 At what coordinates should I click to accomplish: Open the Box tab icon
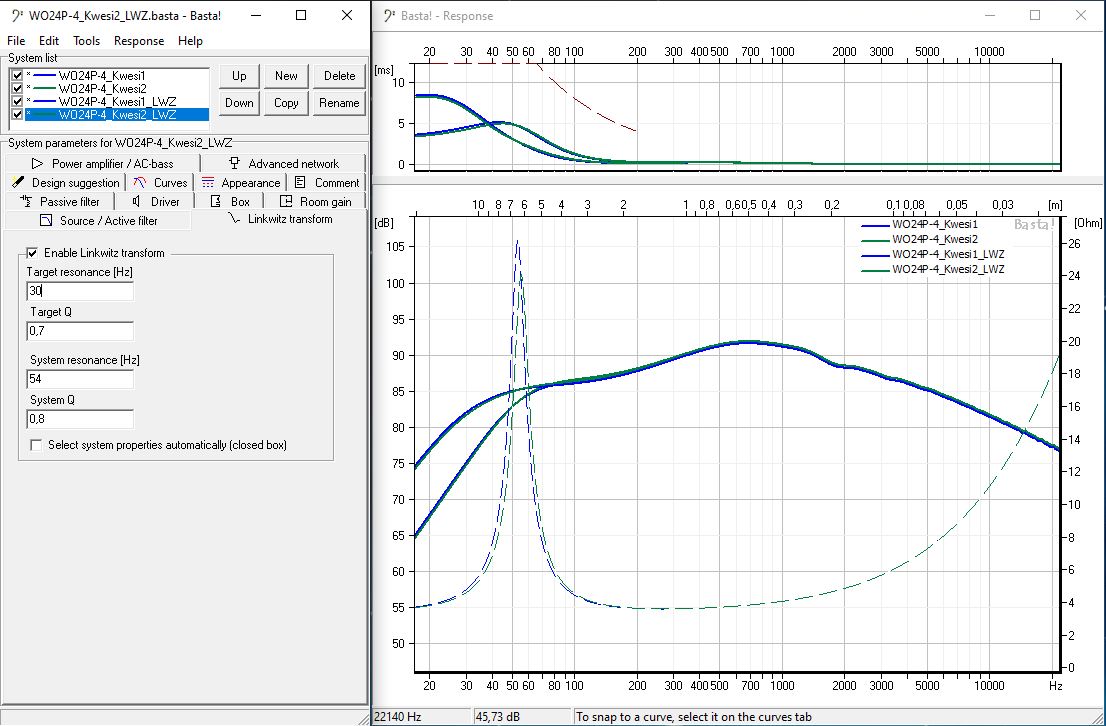[215, 202]
